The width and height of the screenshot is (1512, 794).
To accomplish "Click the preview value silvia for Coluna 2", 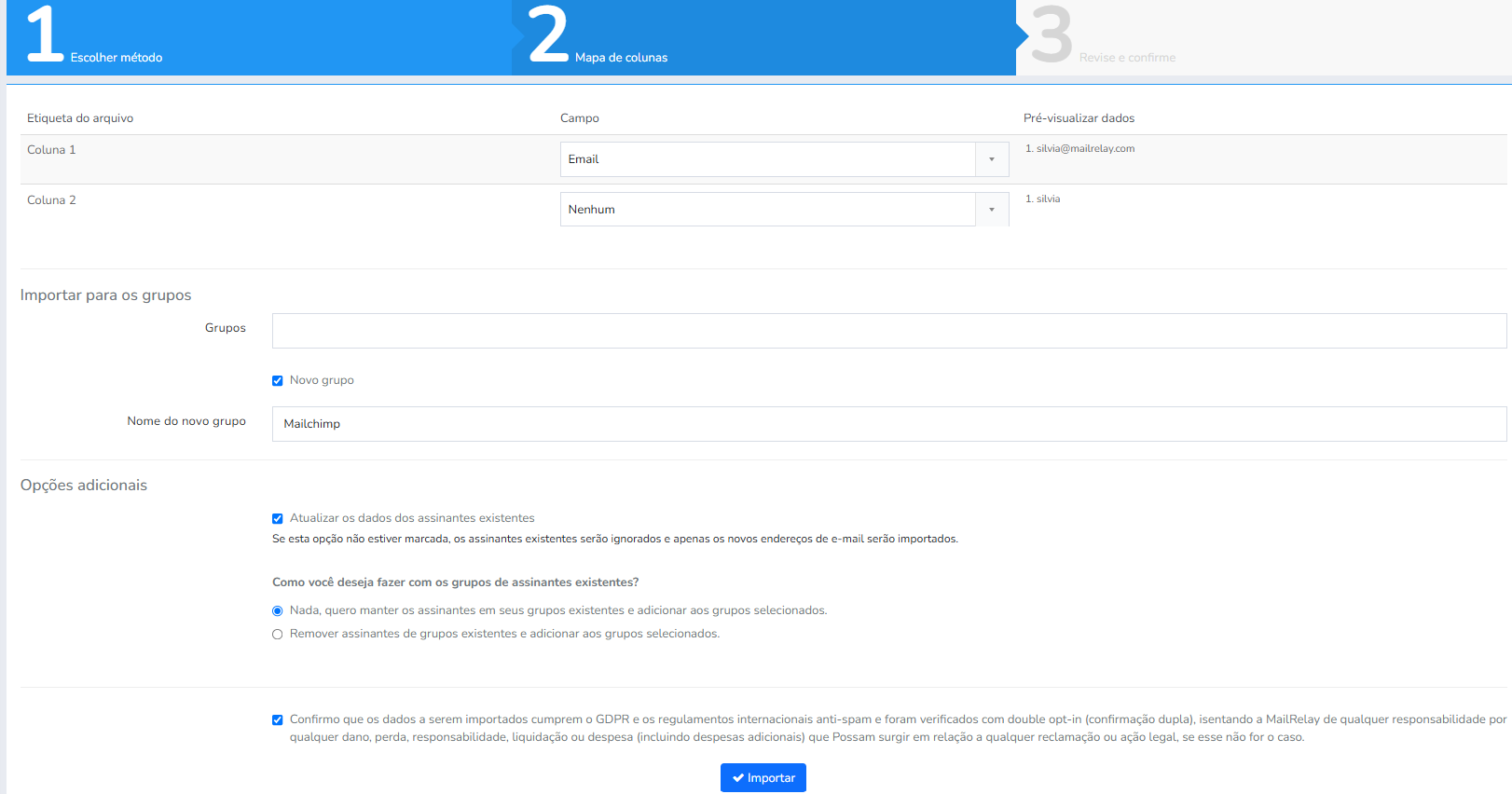I will click(x=1048, y=199).
